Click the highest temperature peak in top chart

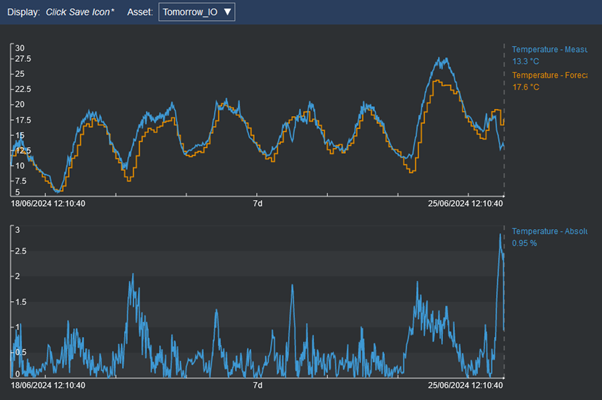click(x=441, y=59)
